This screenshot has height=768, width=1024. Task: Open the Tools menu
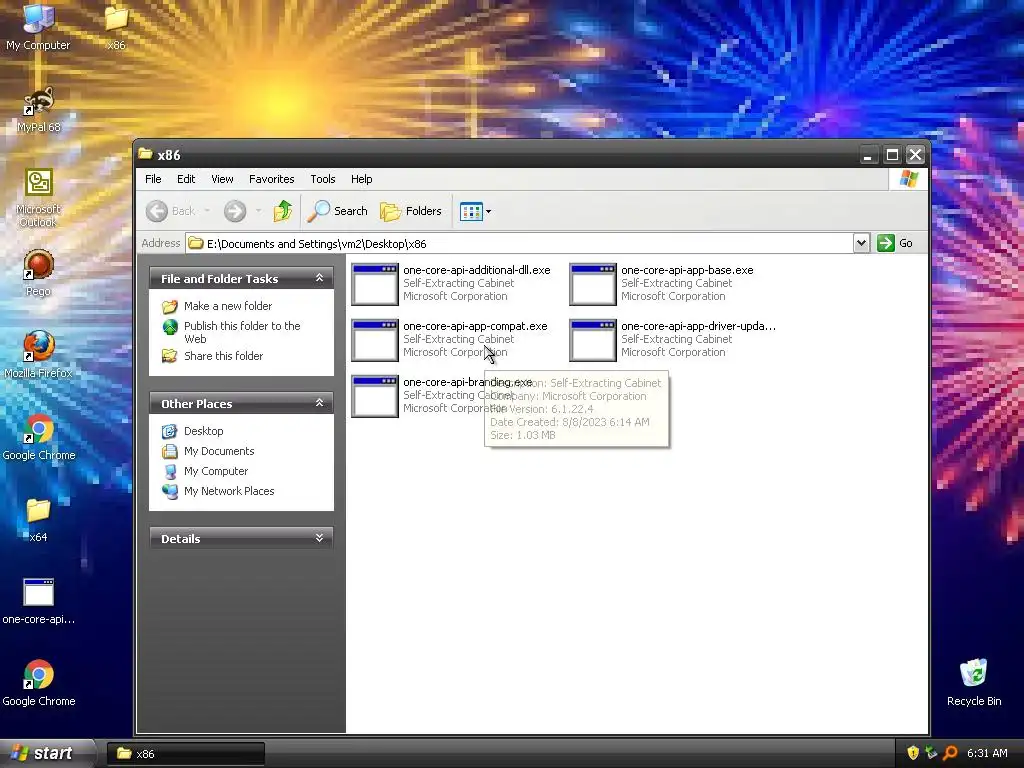point(323,179)
